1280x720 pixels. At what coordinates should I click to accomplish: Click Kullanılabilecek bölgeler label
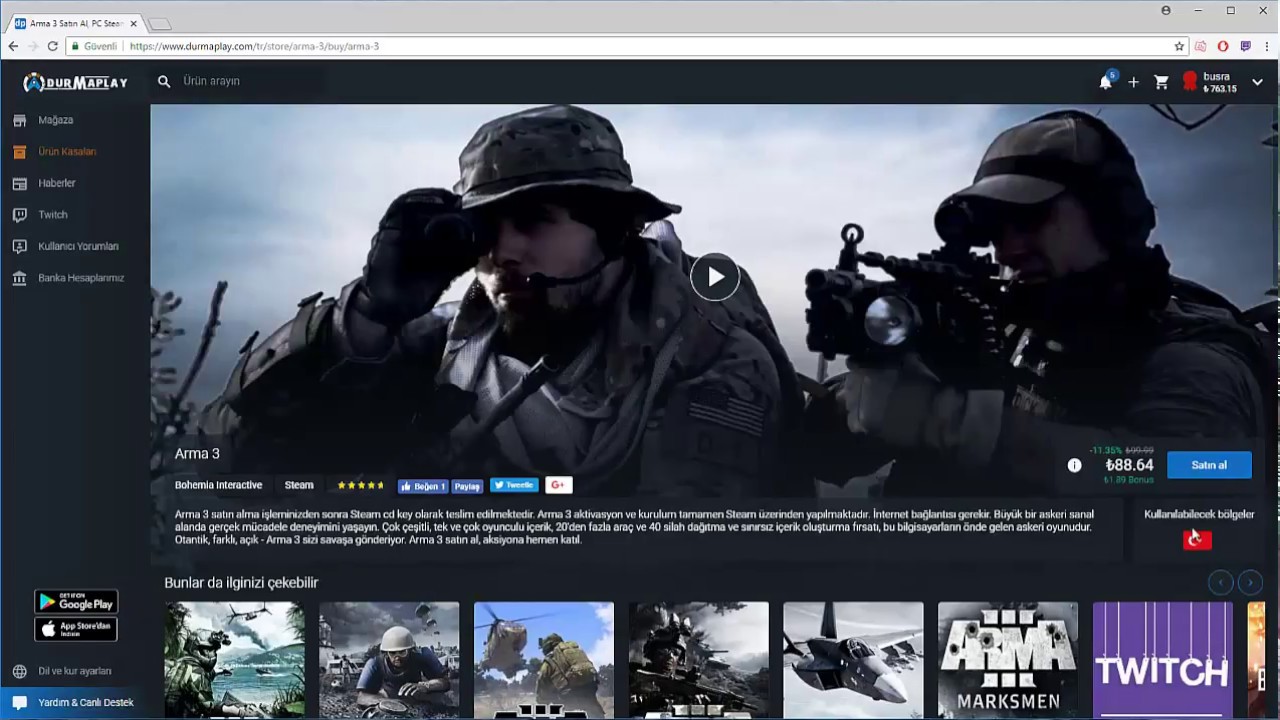coord(1199,514)
